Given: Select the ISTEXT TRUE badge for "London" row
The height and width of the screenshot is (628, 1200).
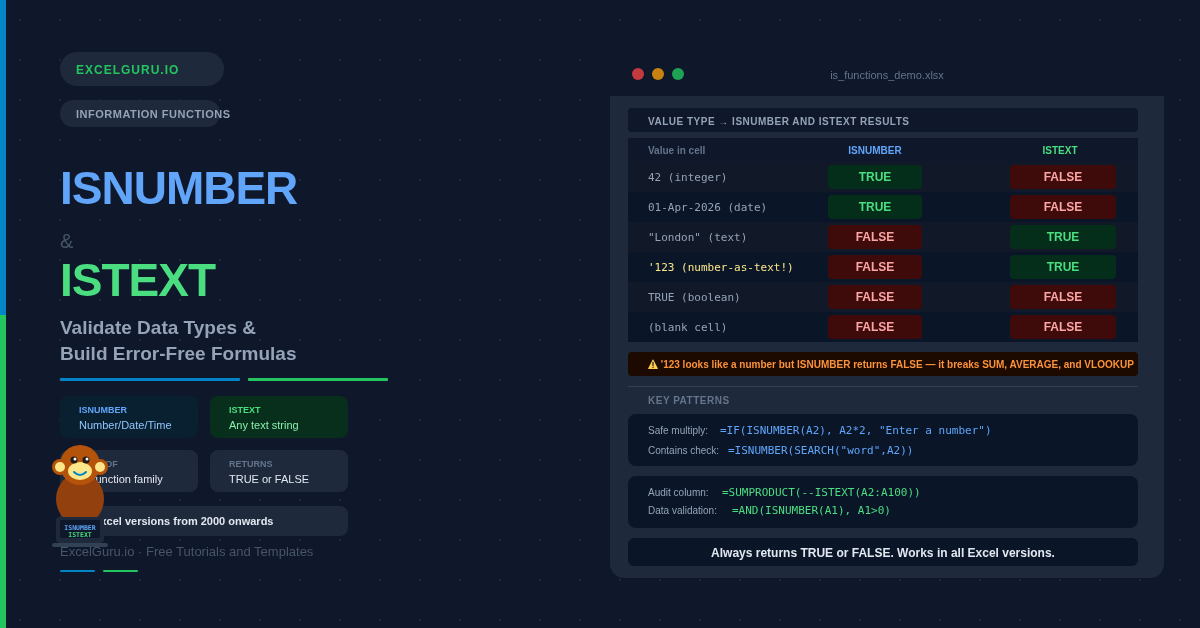Looking at the screenshot, I should point(1062,237).
